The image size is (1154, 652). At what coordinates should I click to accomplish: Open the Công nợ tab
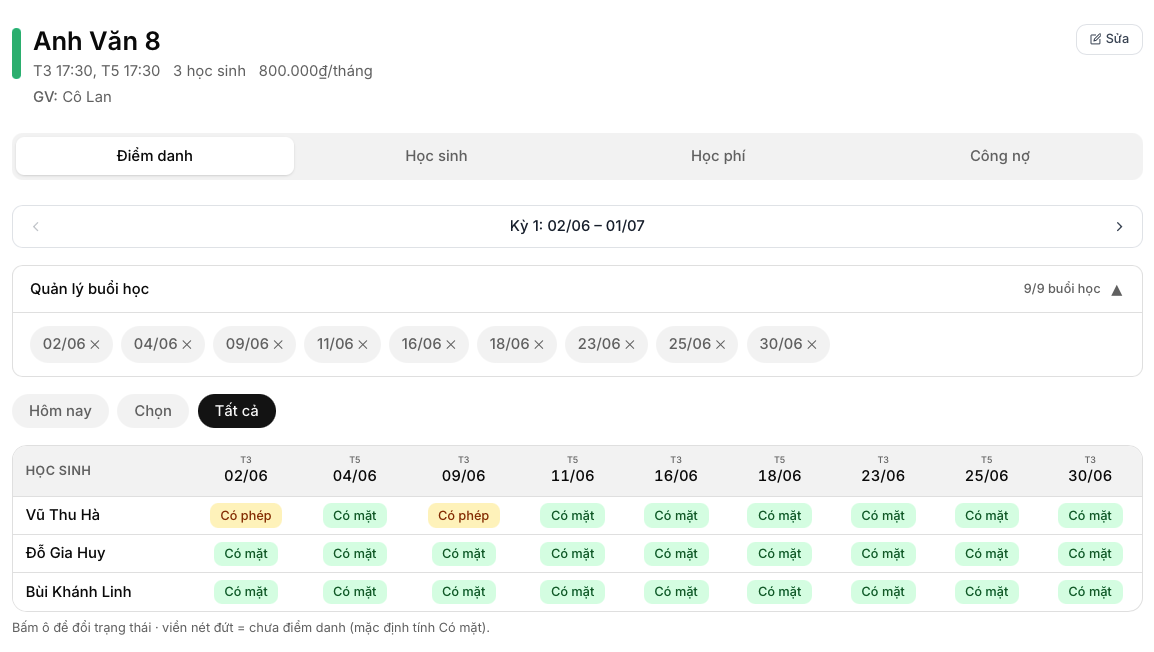pos(999,156)
